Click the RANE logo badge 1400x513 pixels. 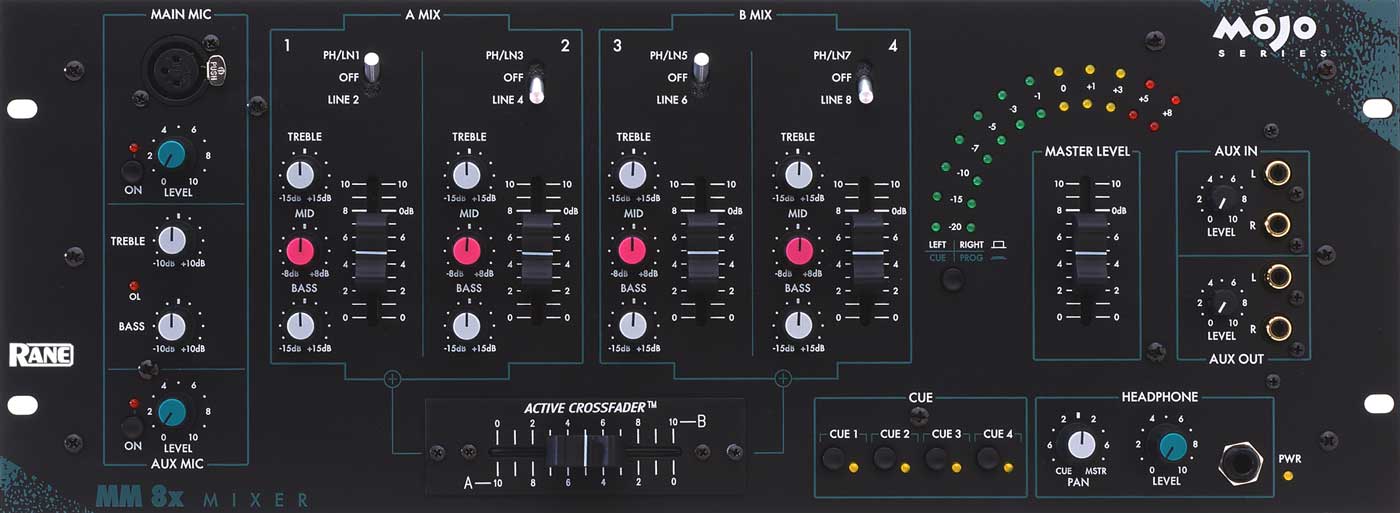pos(40,355)
